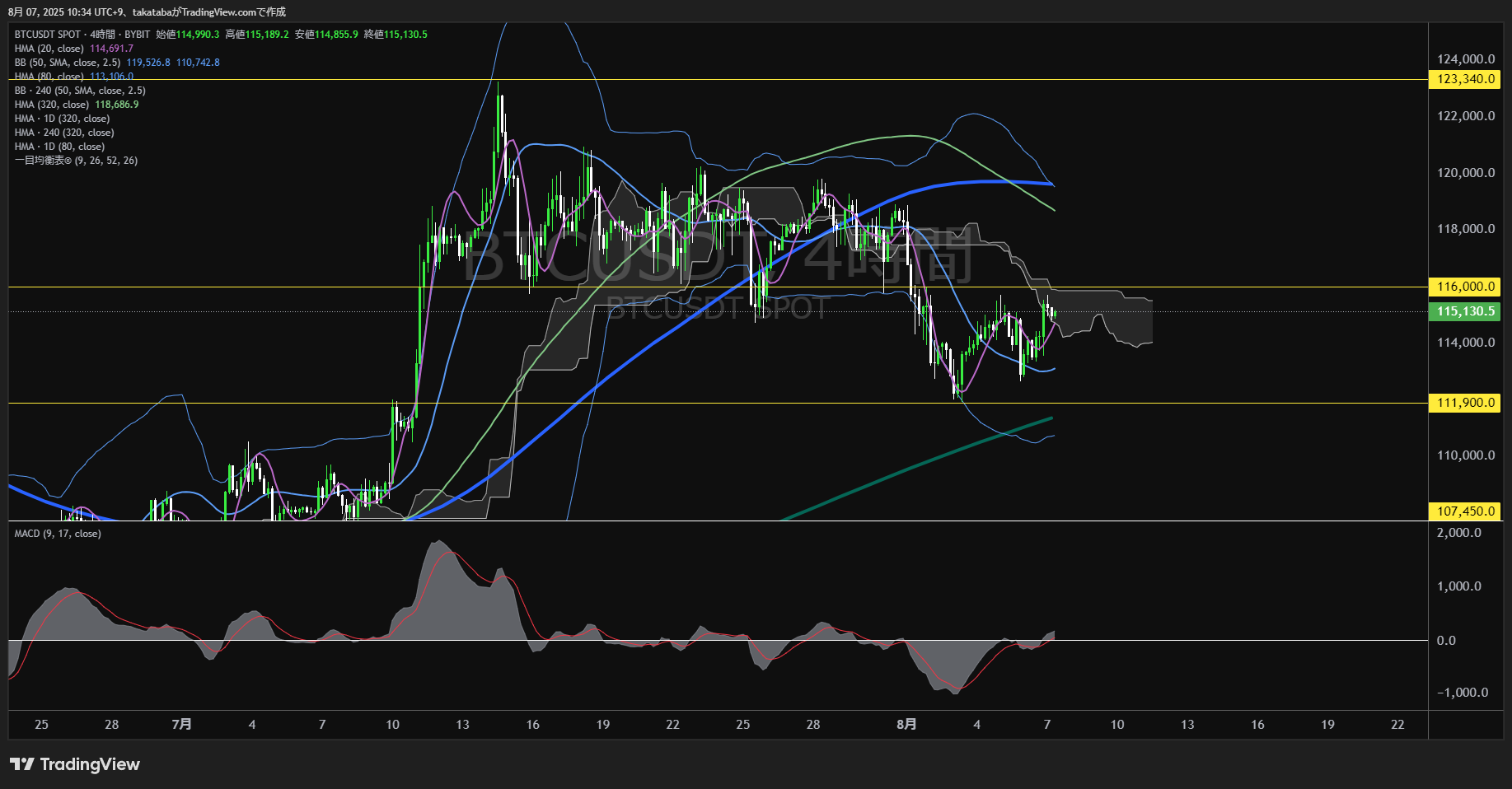The image size is (1512, 789).
Task: Click the MACD axis value 2,000.0
Action: 1459,533
